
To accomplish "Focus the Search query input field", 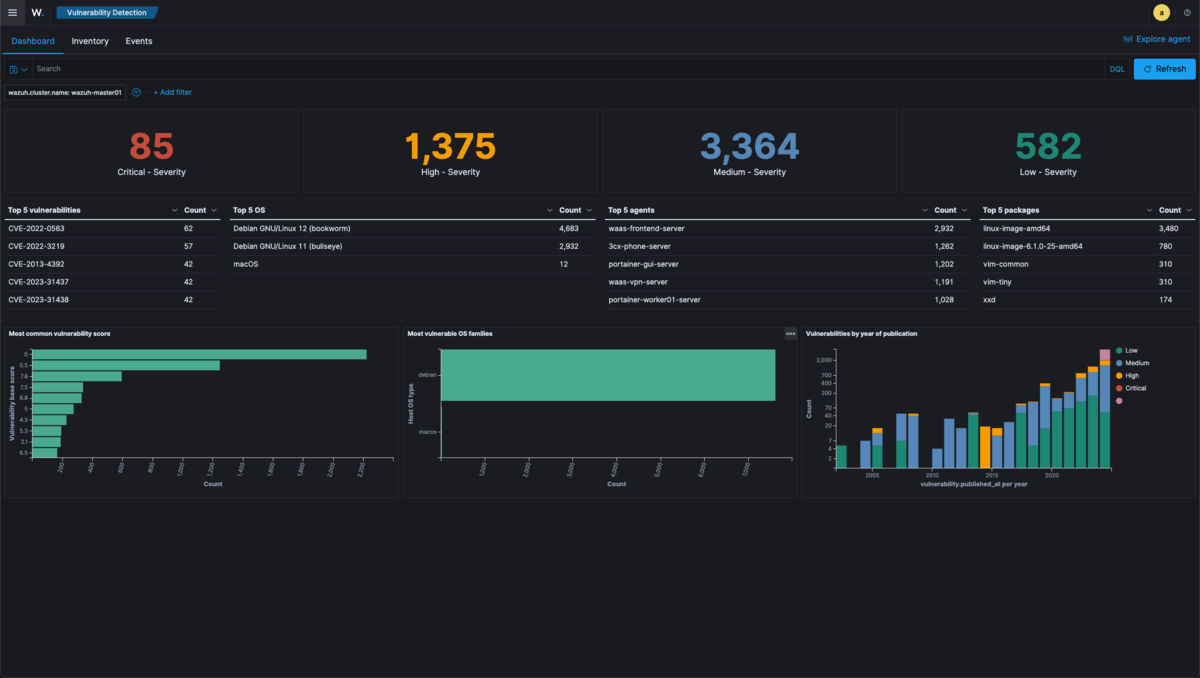I will [x=560, y=69].
